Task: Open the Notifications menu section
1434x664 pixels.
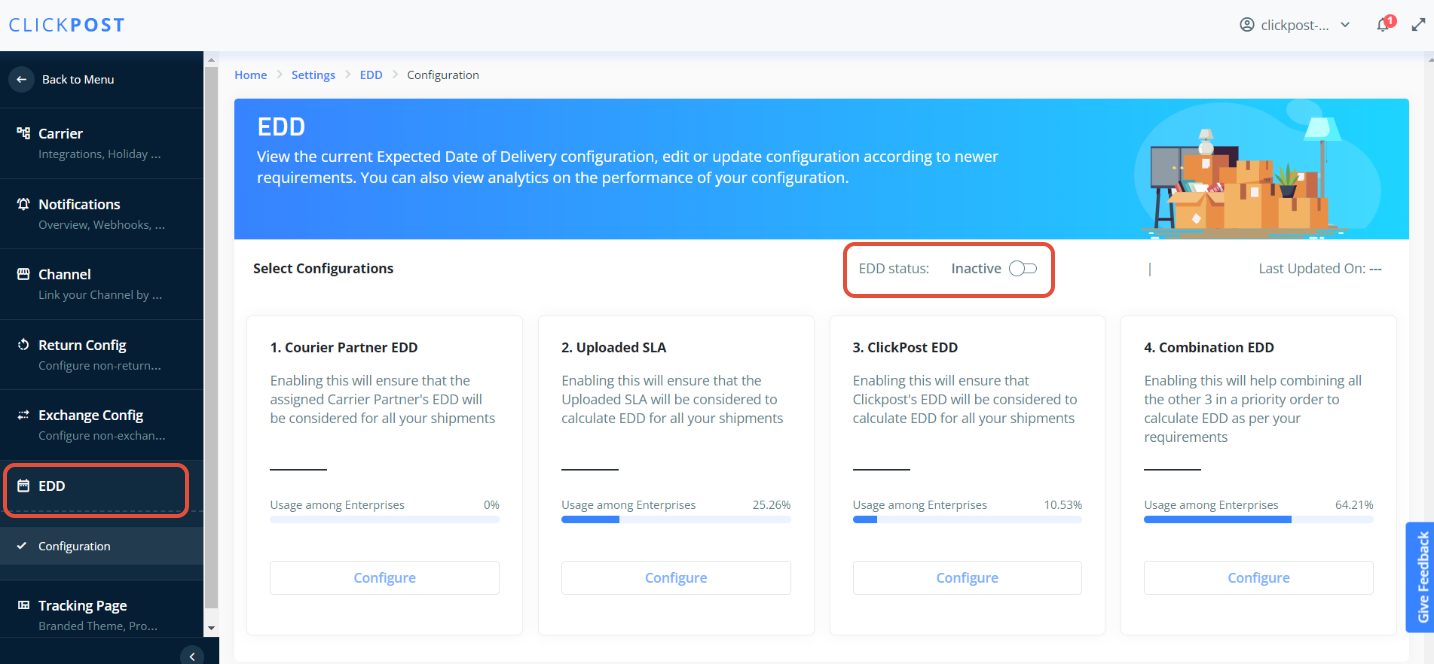Action: [x=102, y=214]
